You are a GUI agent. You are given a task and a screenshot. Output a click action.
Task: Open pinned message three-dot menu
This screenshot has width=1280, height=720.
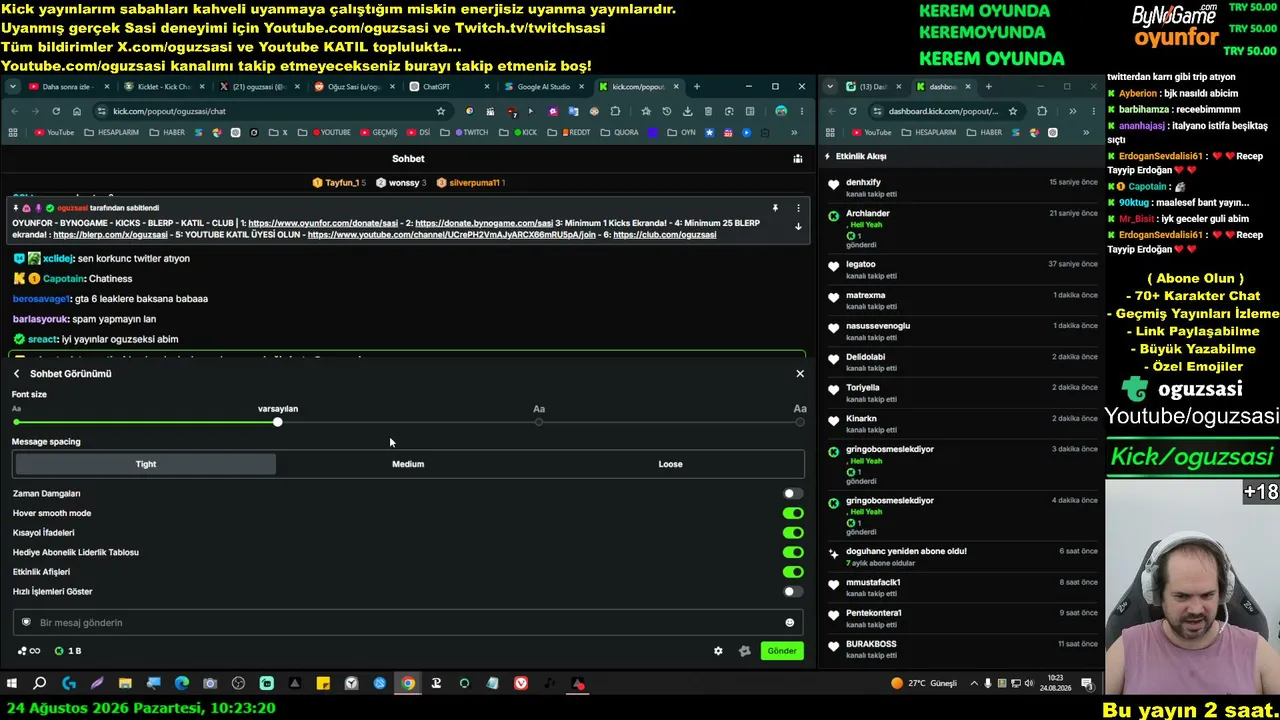click(x=798, y=208)
